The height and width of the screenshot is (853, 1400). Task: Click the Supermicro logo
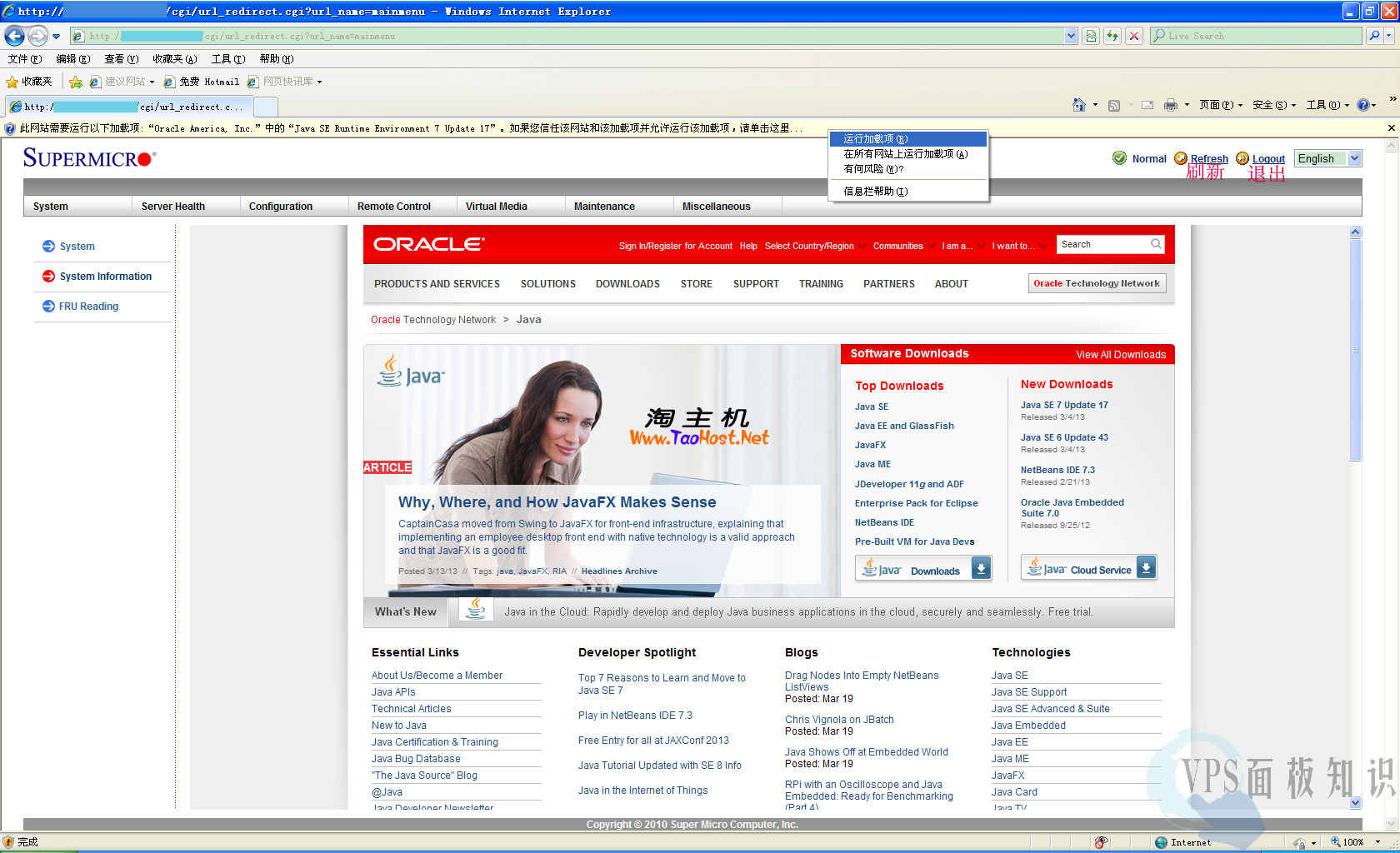(89, 158)
